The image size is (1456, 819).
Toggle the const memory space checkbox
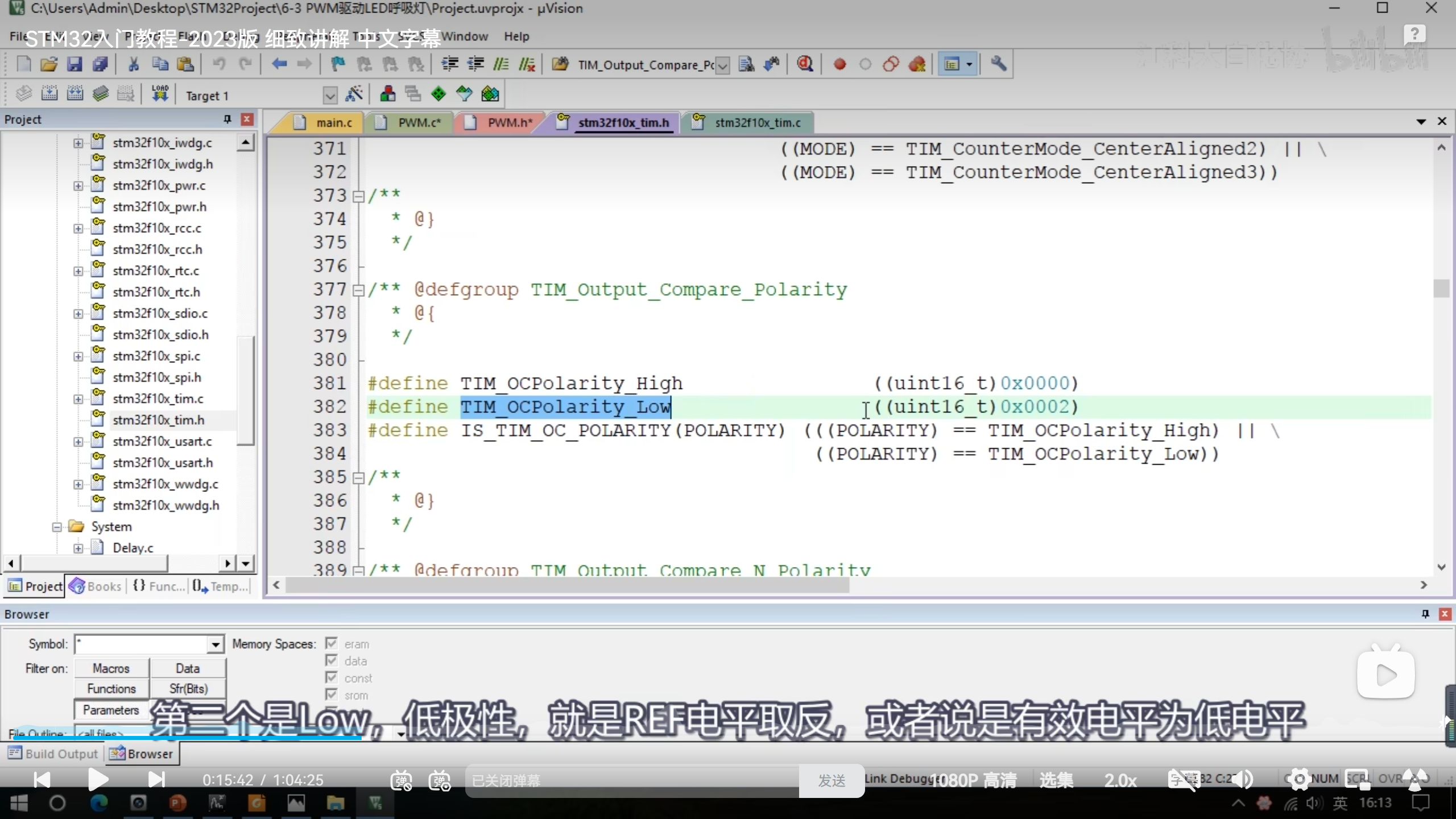tap(332, 677)
